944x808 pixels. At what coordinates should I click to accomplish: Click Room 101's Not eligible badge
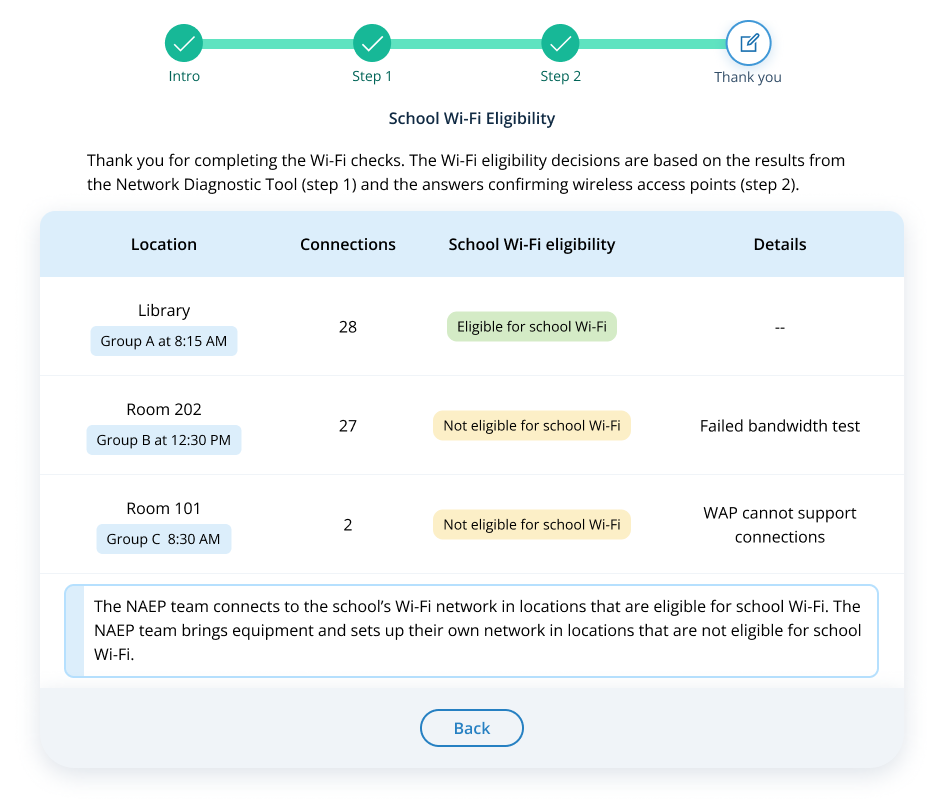click(x=532, y=525)
